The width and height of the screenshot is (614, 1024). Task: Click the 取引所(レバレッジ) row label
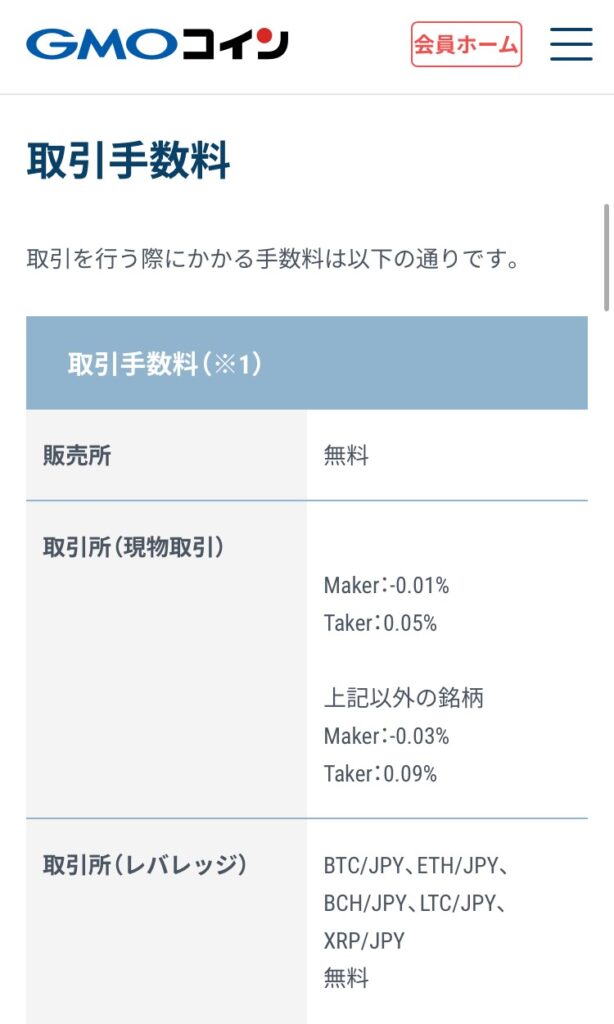point(145,865)
